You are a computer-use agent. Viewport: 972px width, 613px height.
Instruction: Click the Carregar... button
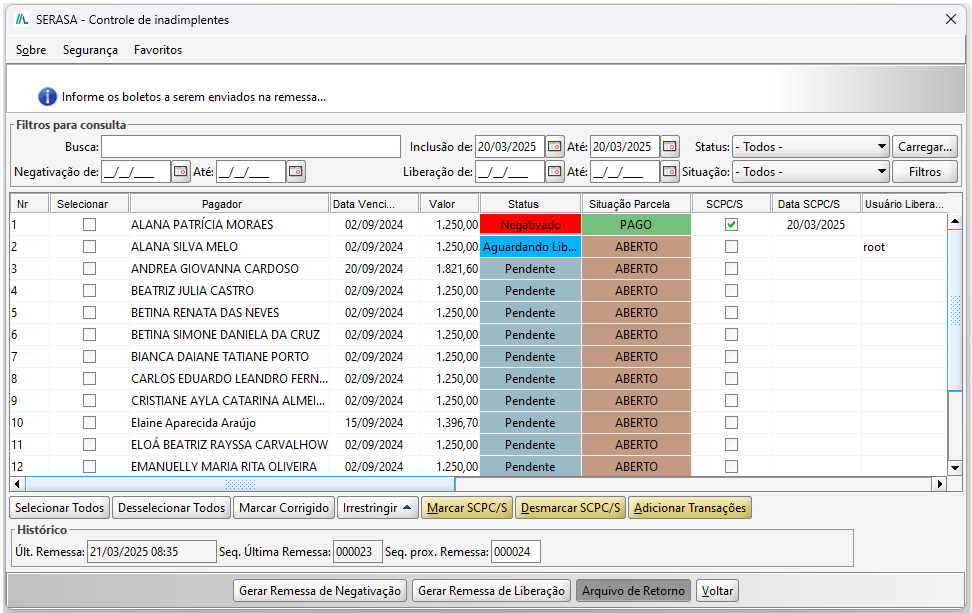click(x=924, y=147)
